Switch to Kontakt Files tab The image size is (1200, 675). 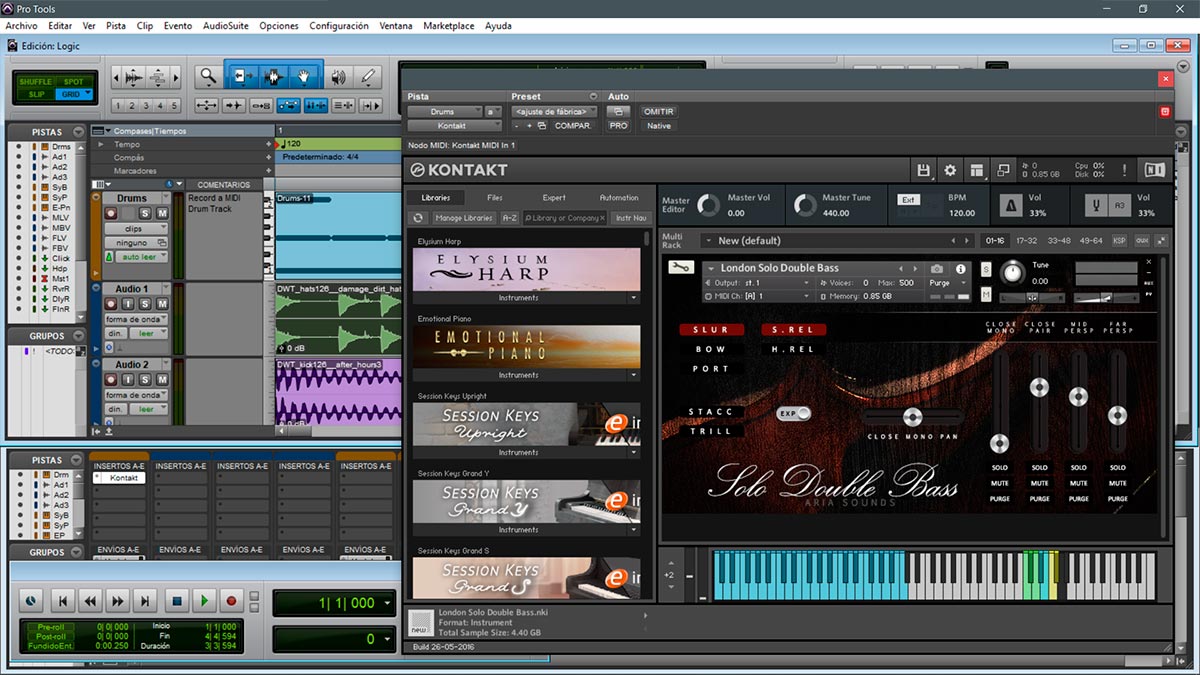(495, 197)
